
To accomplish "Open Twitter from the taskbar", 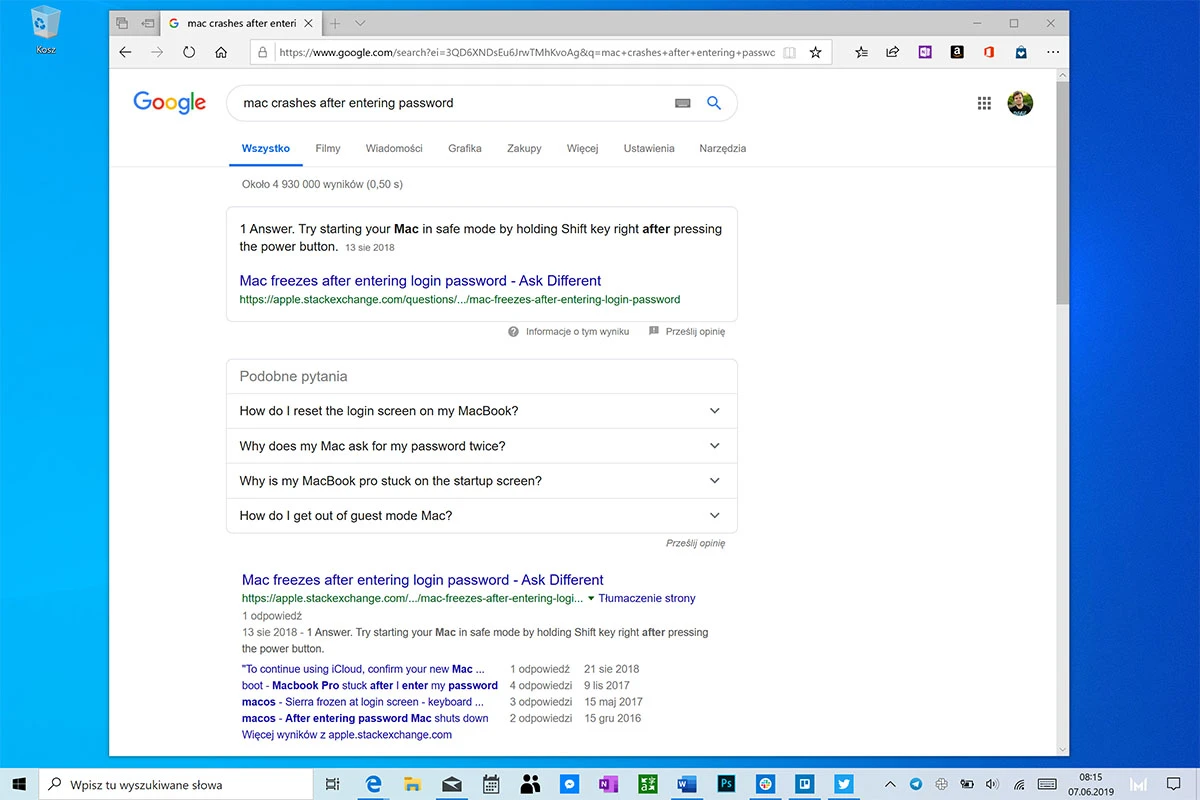I will (844, 784).
